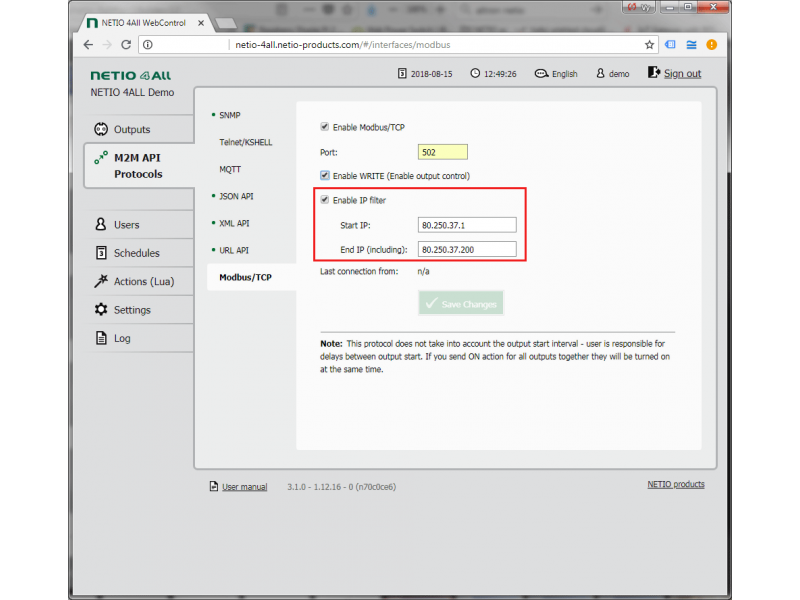Screen dimensions: 800x600
Task: Open the Settings section
Action: (x=139, y=310)
